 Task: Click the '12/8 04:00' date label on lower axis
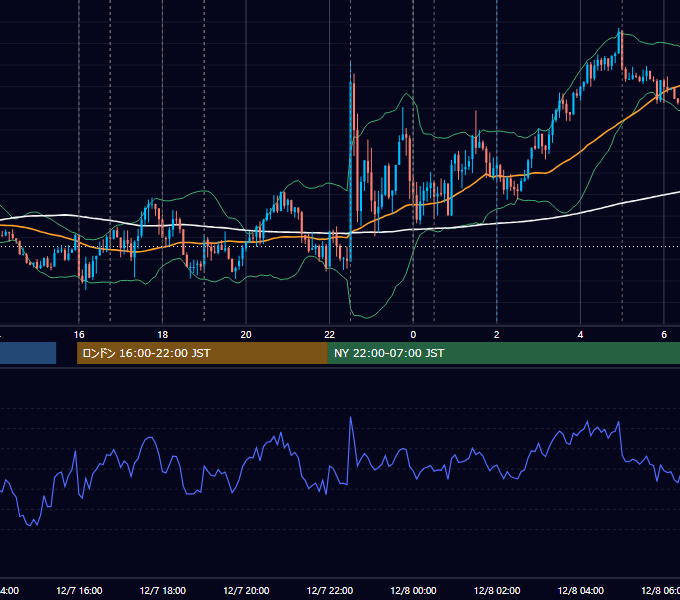click(581, 591)
